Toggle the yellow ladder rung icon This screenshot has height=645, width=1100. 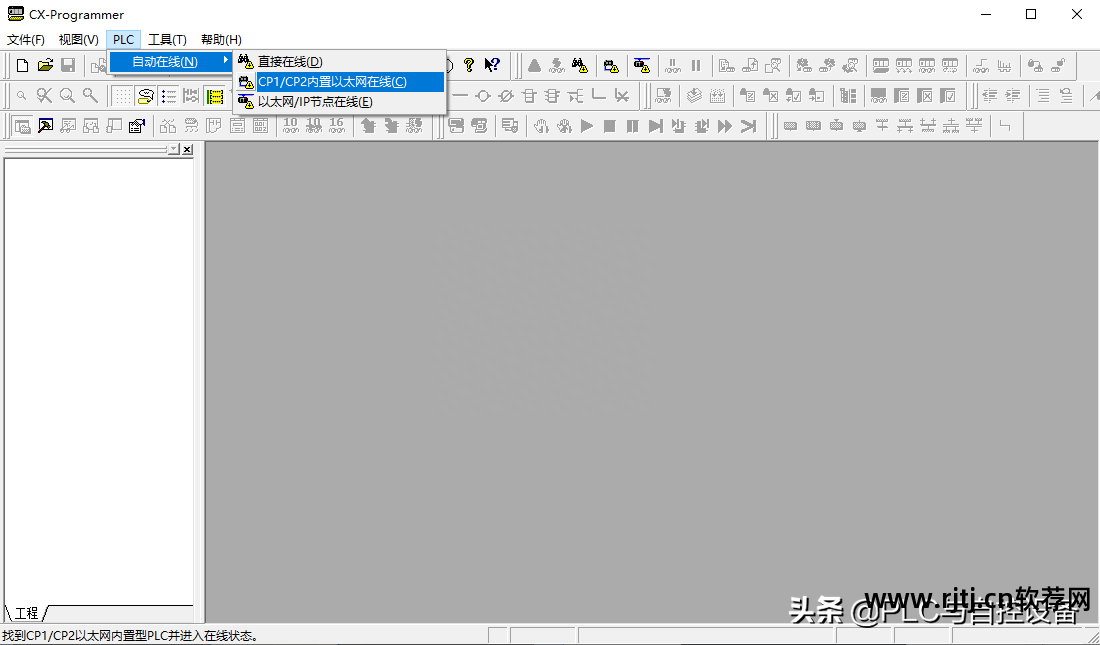[215, 95]
